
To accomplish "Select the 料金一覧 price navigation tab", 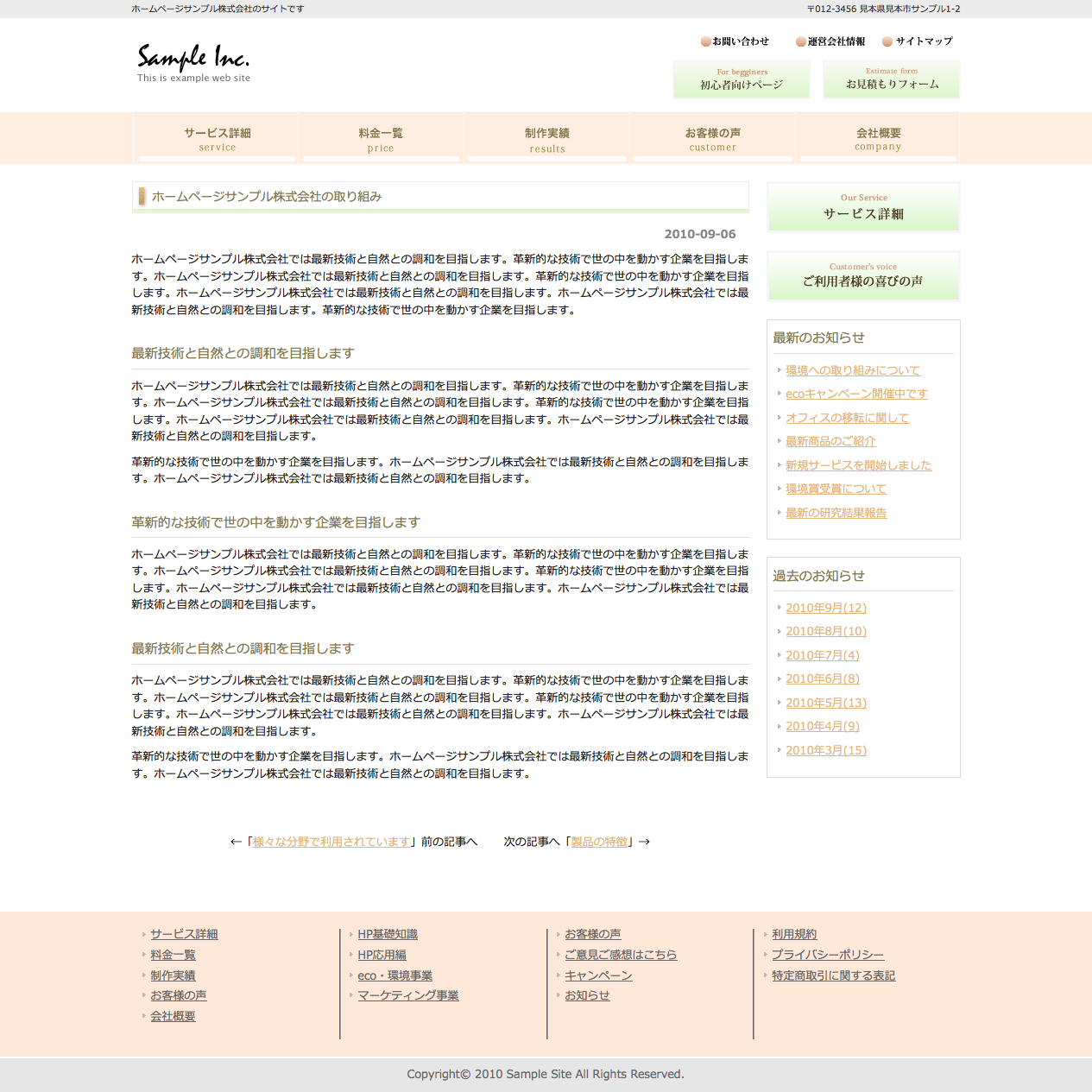I will 381,138.
